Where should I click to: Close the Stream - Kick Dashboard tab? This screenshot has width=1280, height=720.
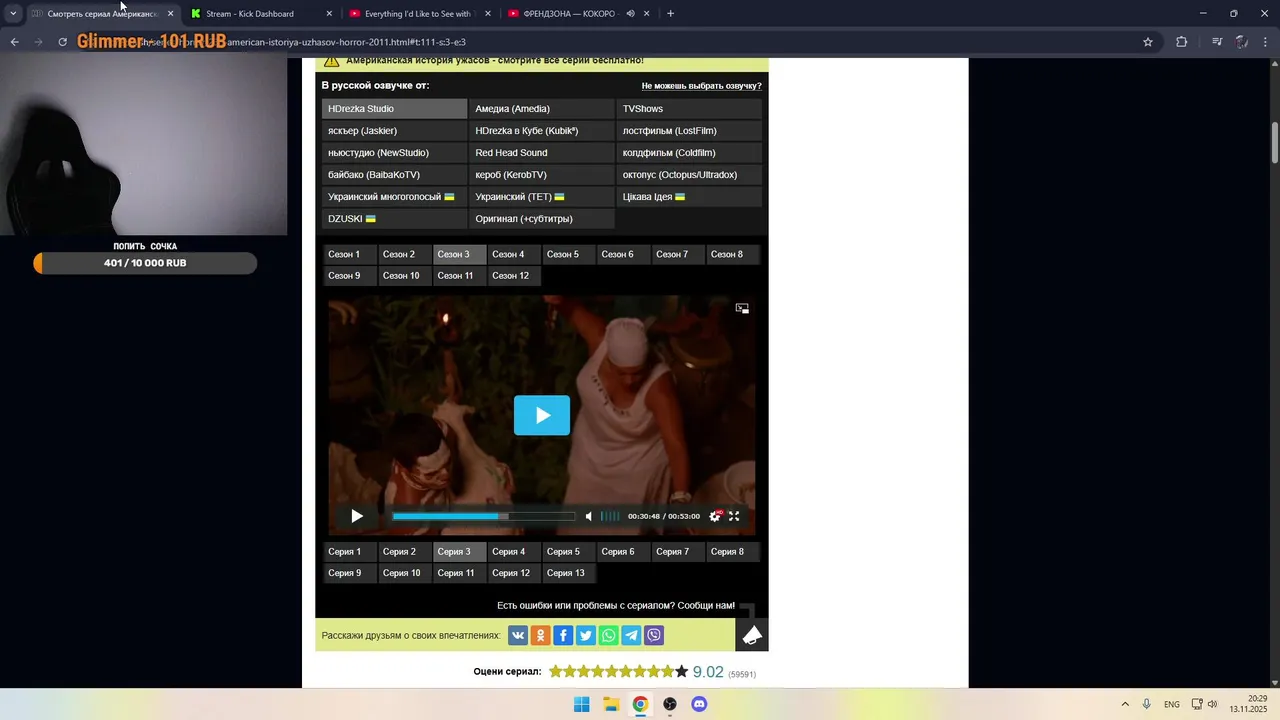329,14
